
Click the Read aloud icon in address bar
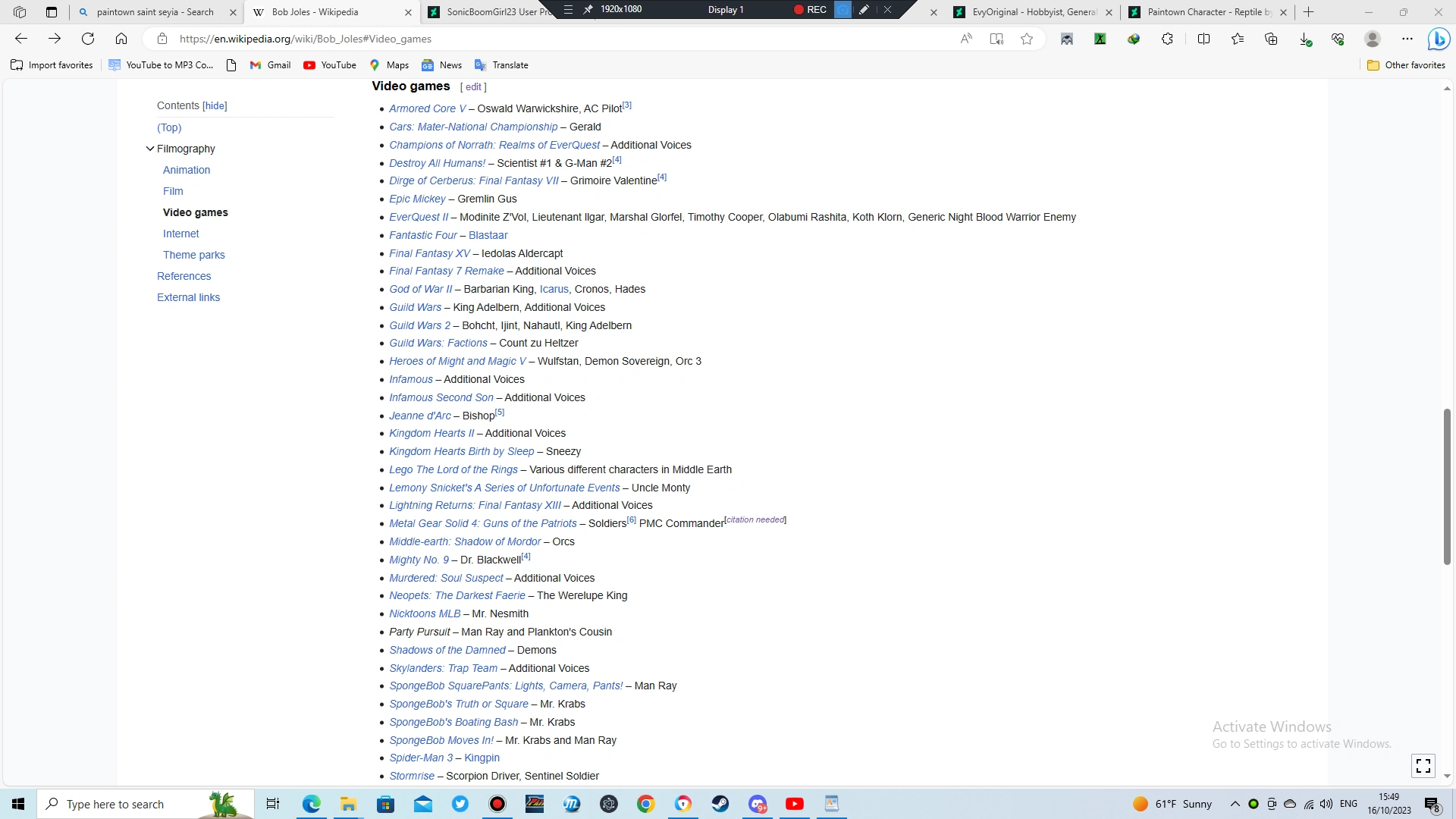[966, 39]
